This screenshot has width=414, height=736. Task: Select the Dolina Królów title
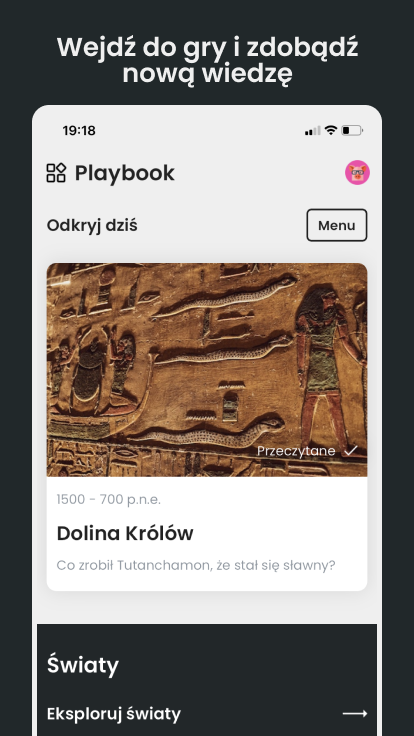[125, 534]
